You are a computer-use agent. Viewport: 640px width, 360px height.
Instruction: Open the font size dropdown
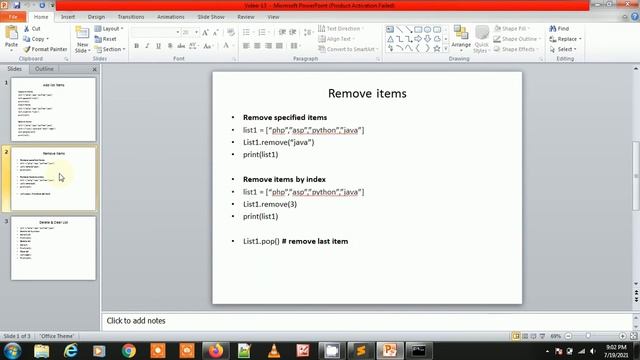(196, 32)
